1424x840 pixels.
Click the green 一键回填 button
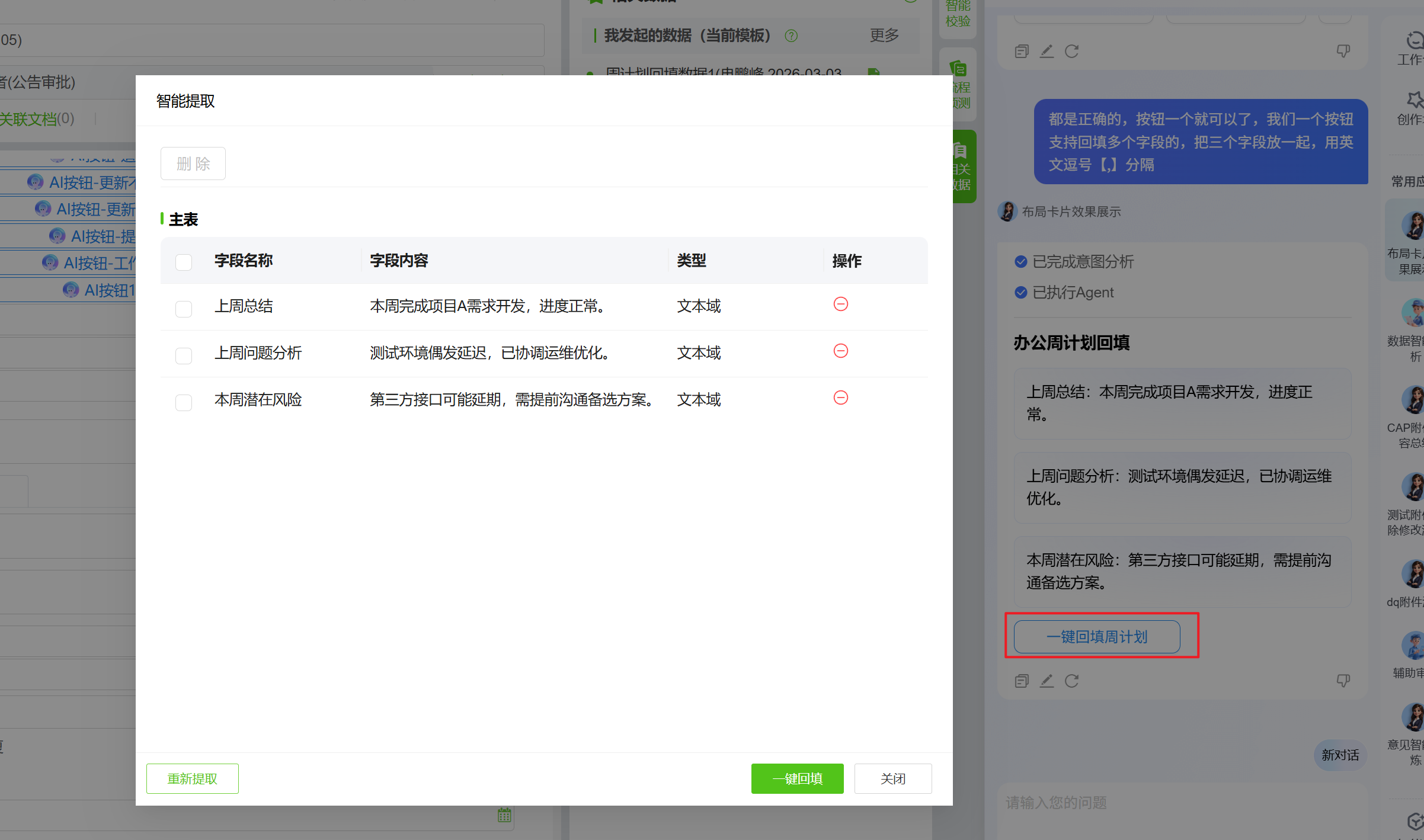coord(797,778)
